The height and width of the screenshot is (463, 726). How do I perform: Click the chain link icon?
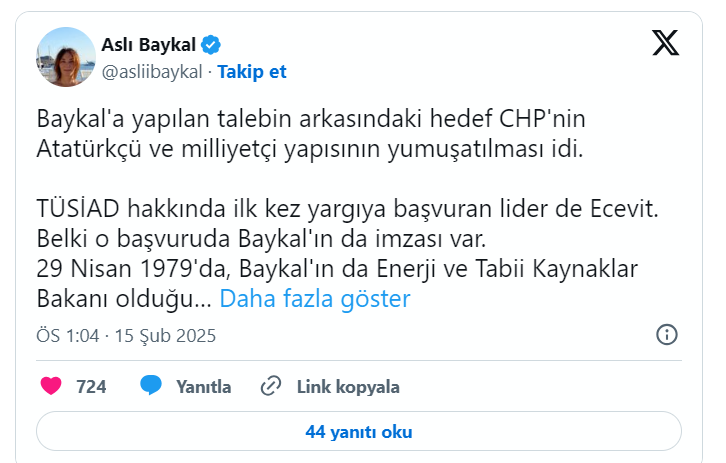point(270,386)
